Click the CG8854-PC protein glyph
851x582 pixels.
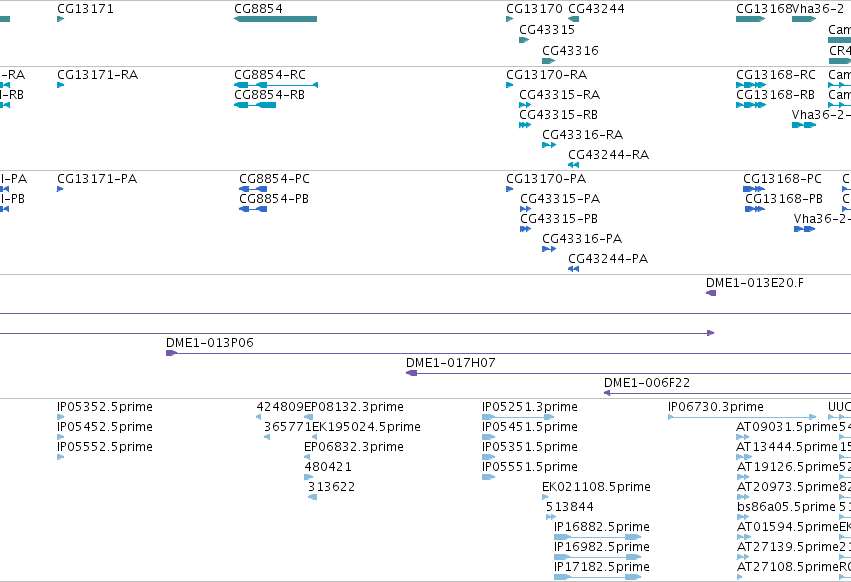253,189
